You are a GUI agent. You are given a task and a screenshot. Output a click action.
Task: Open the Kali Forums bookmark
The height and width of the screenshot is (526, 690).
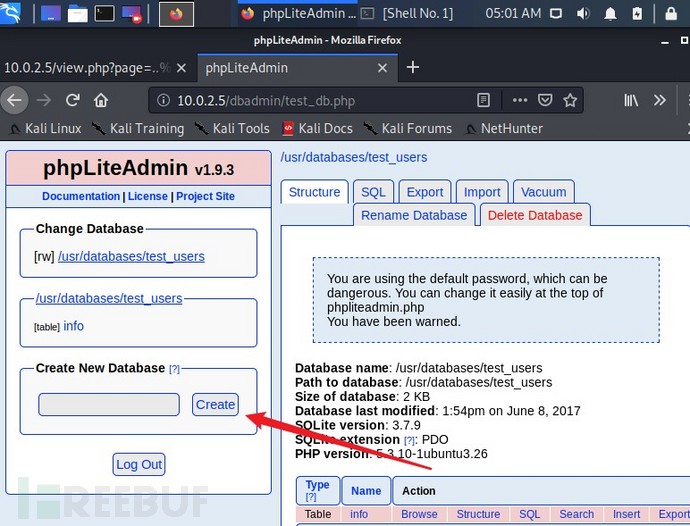[x=408, y=128]
